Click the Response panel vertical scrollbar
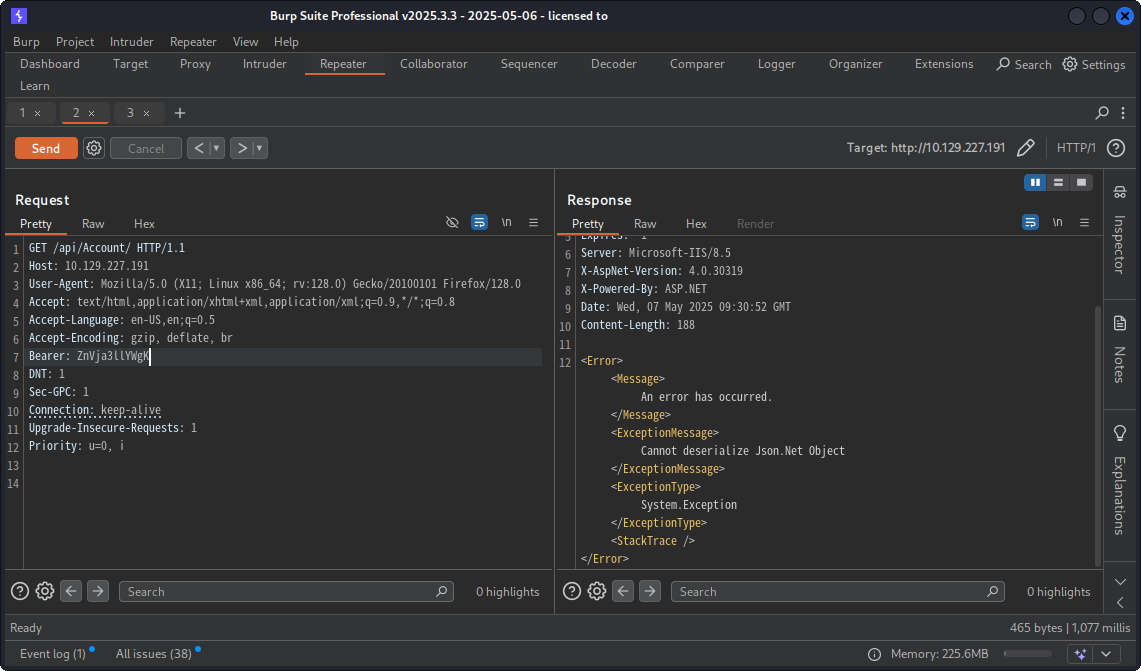The height and width of the screenshot is (671, 1141). [1098, 430]
